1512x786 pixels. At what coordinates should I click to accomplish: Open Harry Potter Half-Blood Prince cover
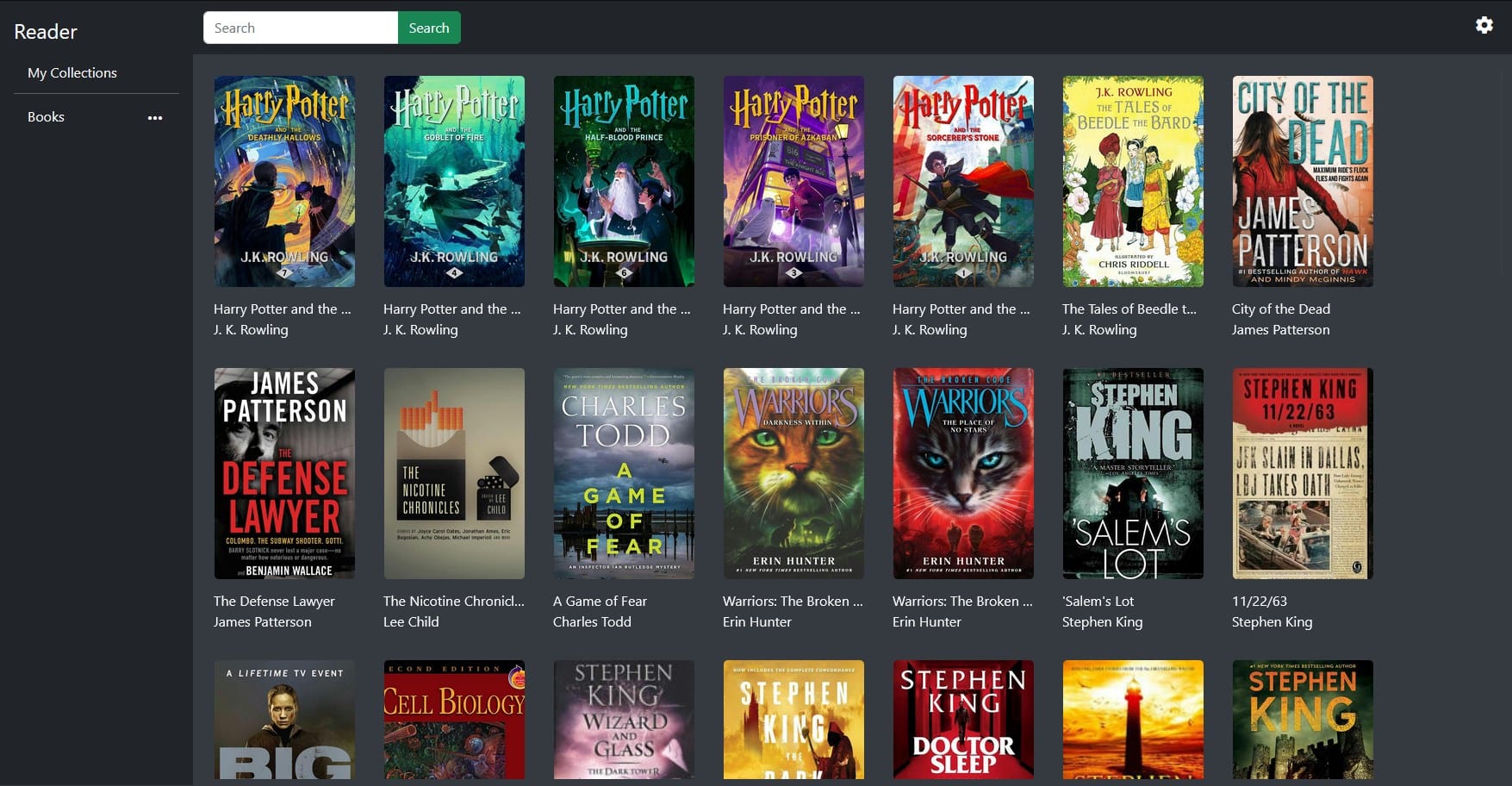pyautogui.click(x=624, y=181)
